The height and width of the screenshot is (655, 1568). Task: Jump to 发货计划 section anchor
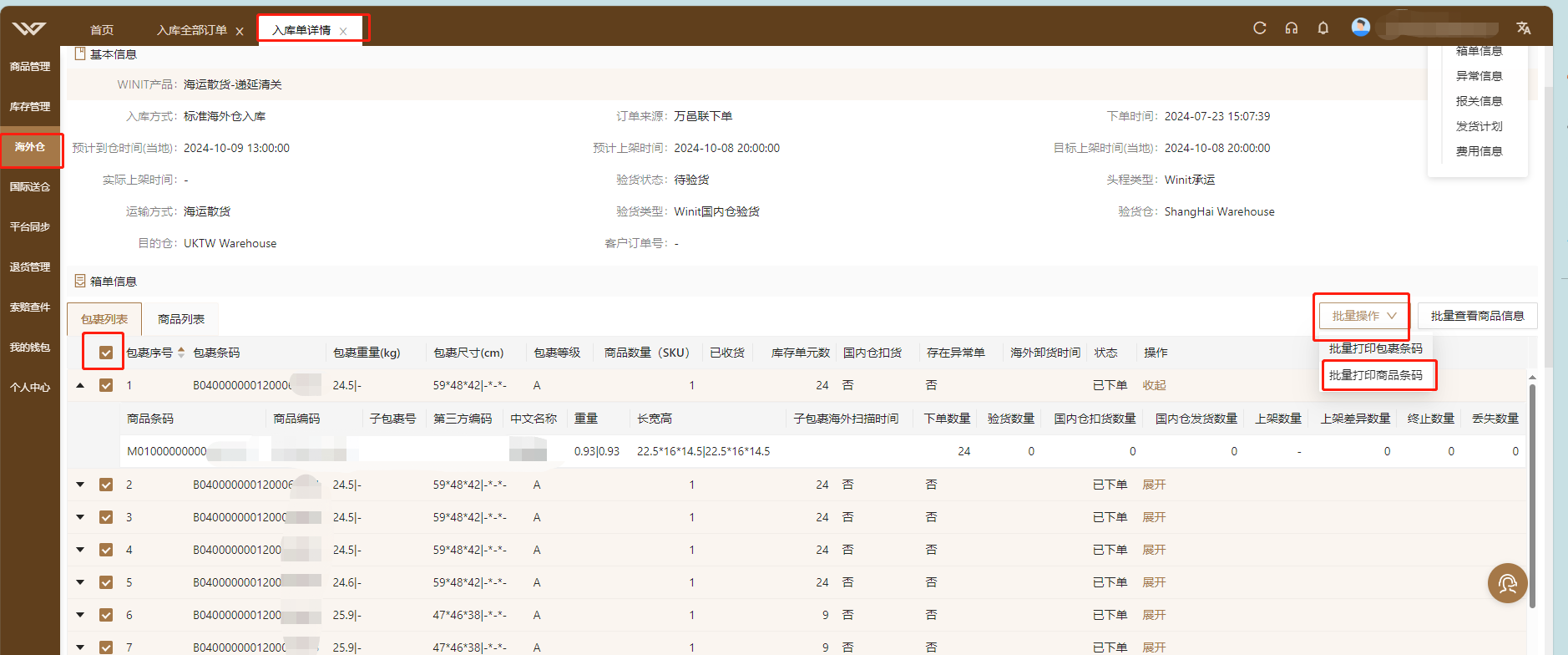click(x=1479, y=126)
